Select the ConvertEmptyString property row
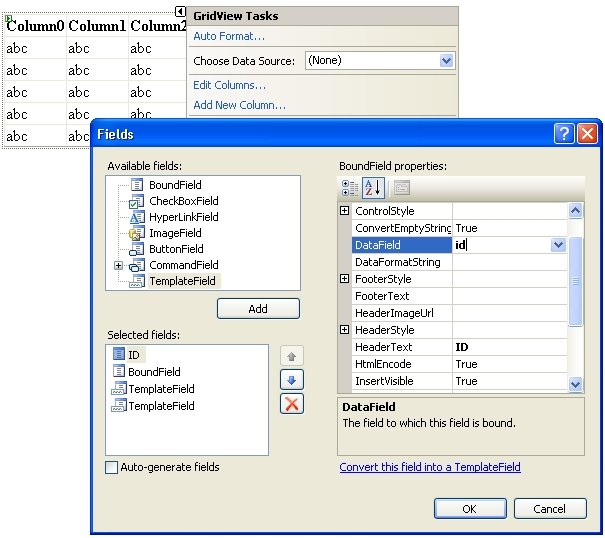The height and width of the screenshot is (538, 605). tap(460, 228)
